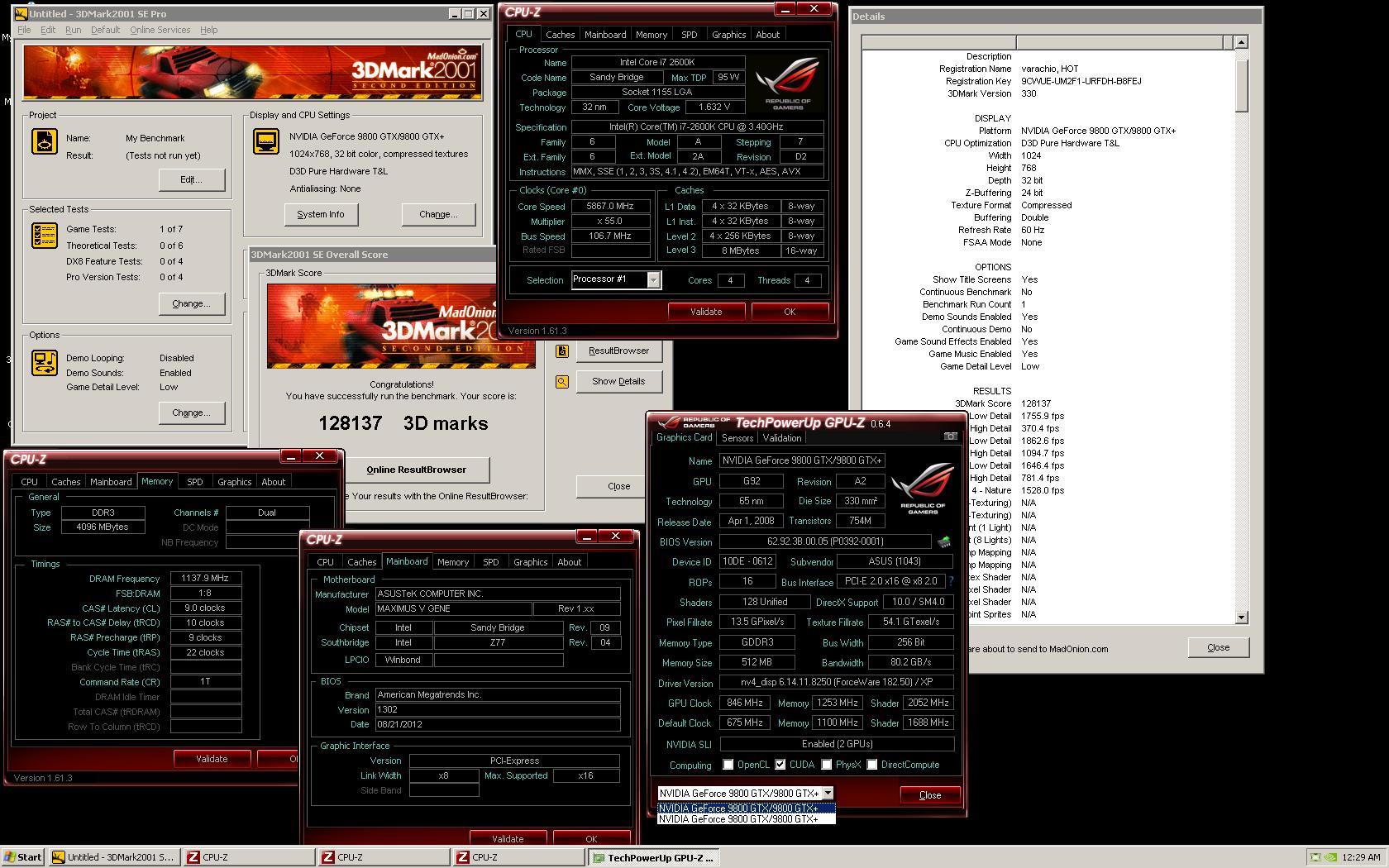Open the File menu in 3DMark2001
1389x868 pixels.
click(x=24, y=30)
